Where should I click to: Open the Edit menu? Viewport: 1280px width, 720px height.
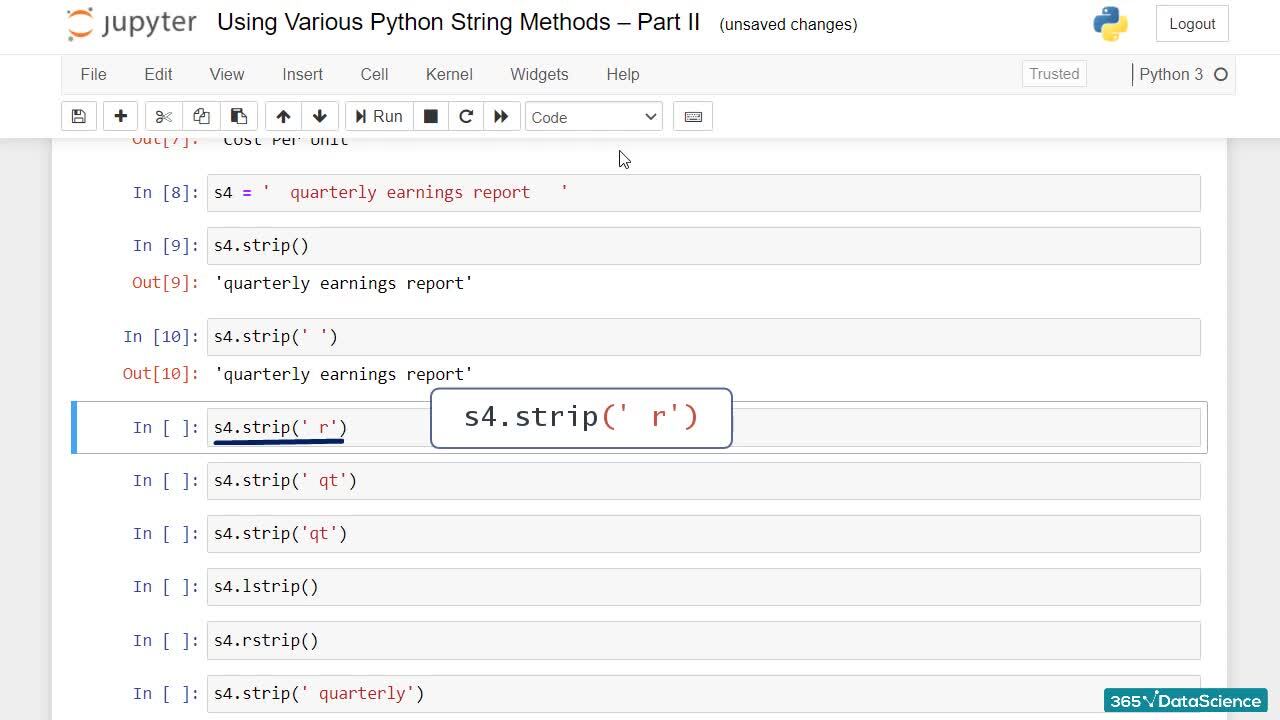[x=158, y=74]
